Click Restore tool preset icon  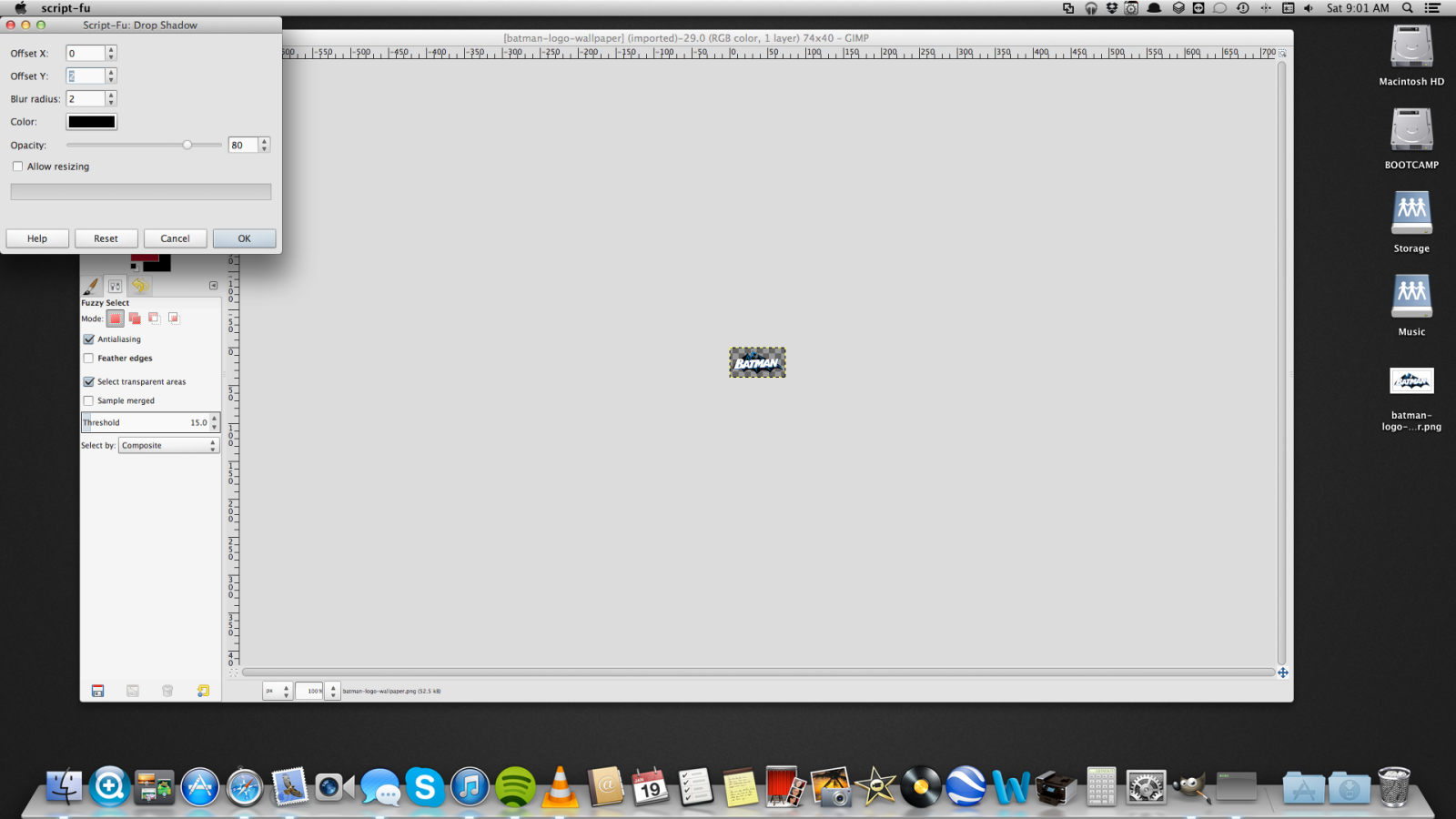pyautogui.click(x=133, y=691)
